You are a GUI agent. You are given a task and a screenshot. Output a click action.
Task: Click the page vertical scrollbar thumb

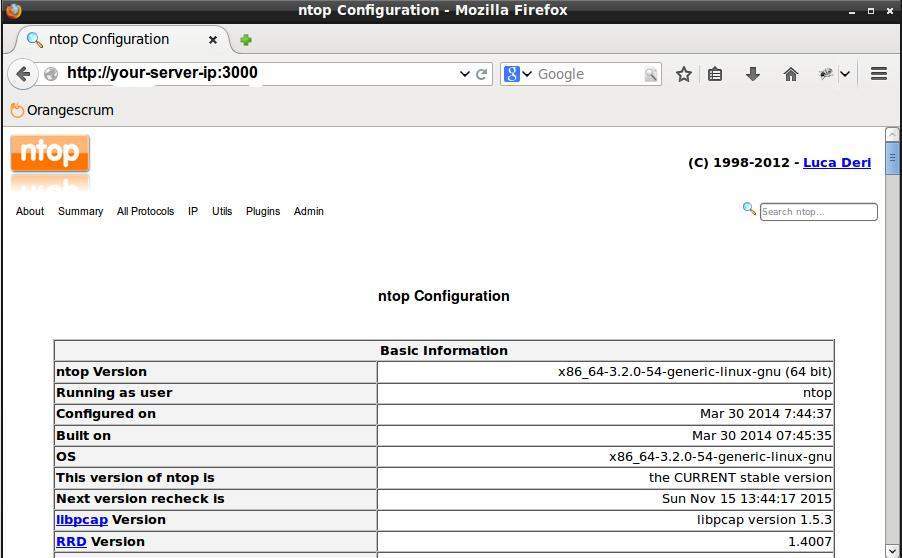[892, 158]
